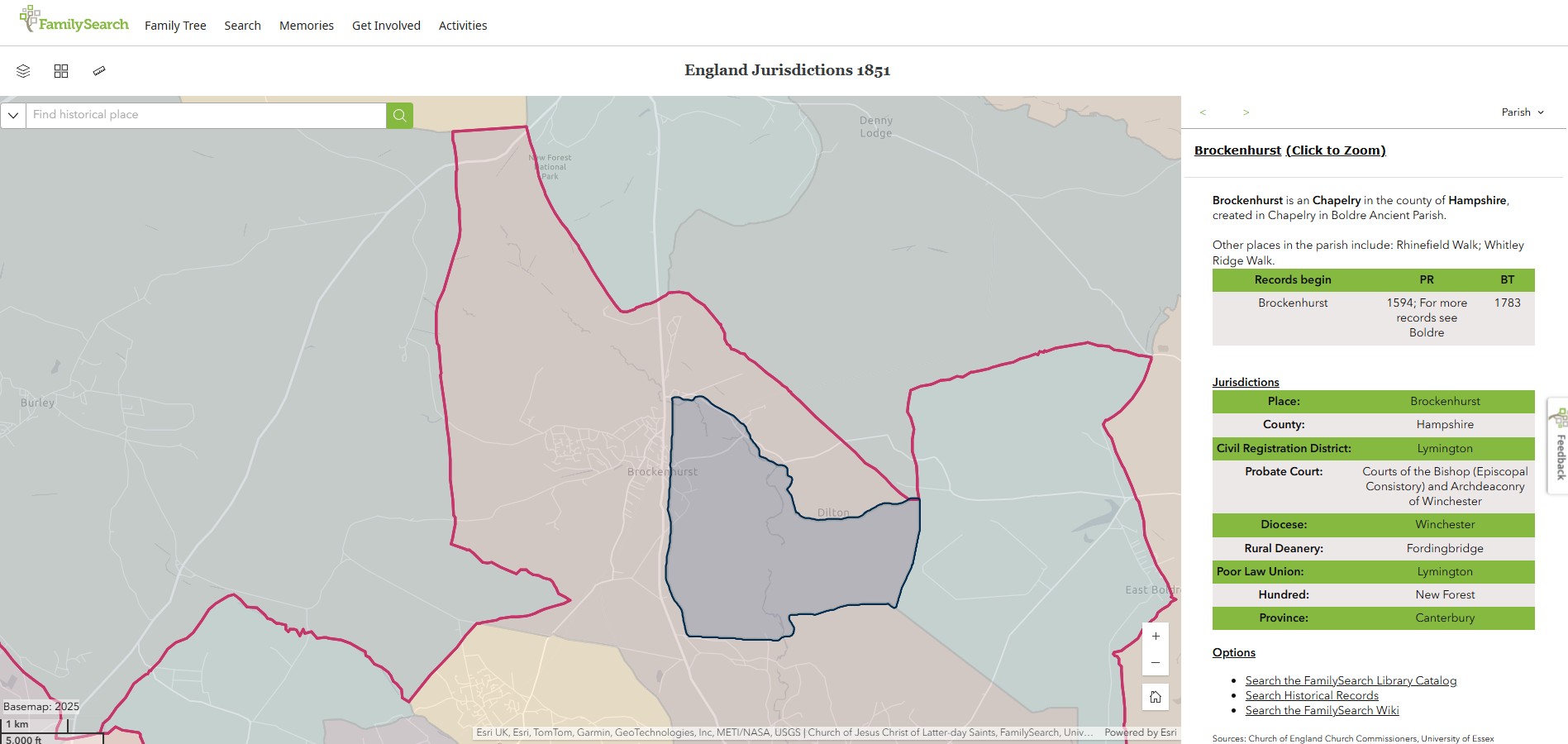1568x744 pixels.
Task: Open the Parish jurisdiction level dropdown
Action: click(x=1523, y=112)
